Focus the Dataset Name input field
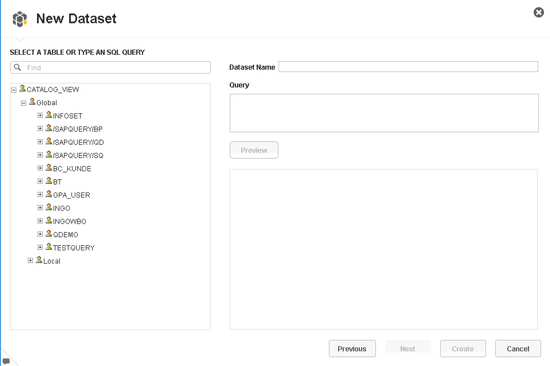 pos(408,67)
